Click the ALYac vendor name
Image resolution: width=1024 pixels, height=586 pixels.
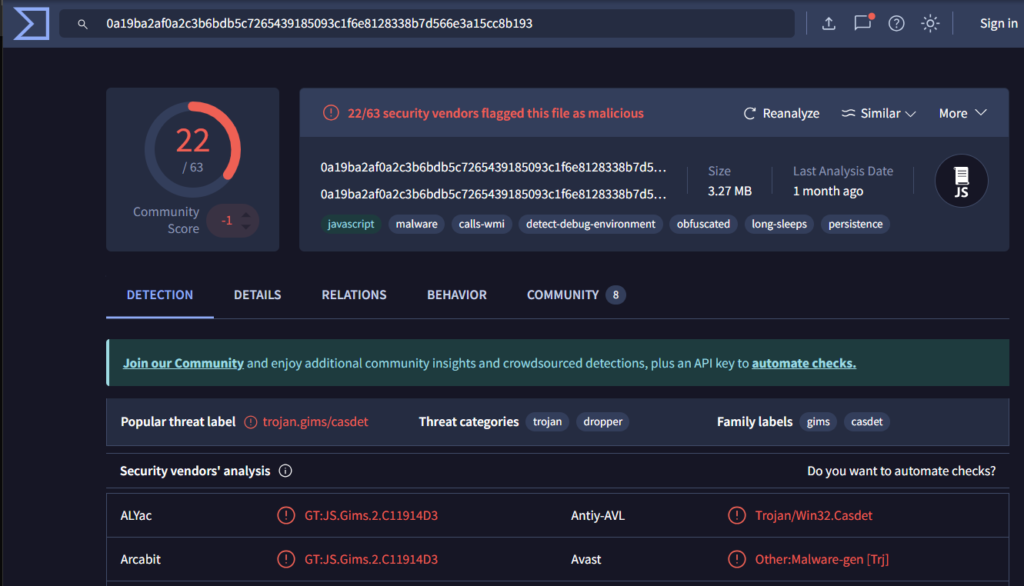[x=136, y=515]
